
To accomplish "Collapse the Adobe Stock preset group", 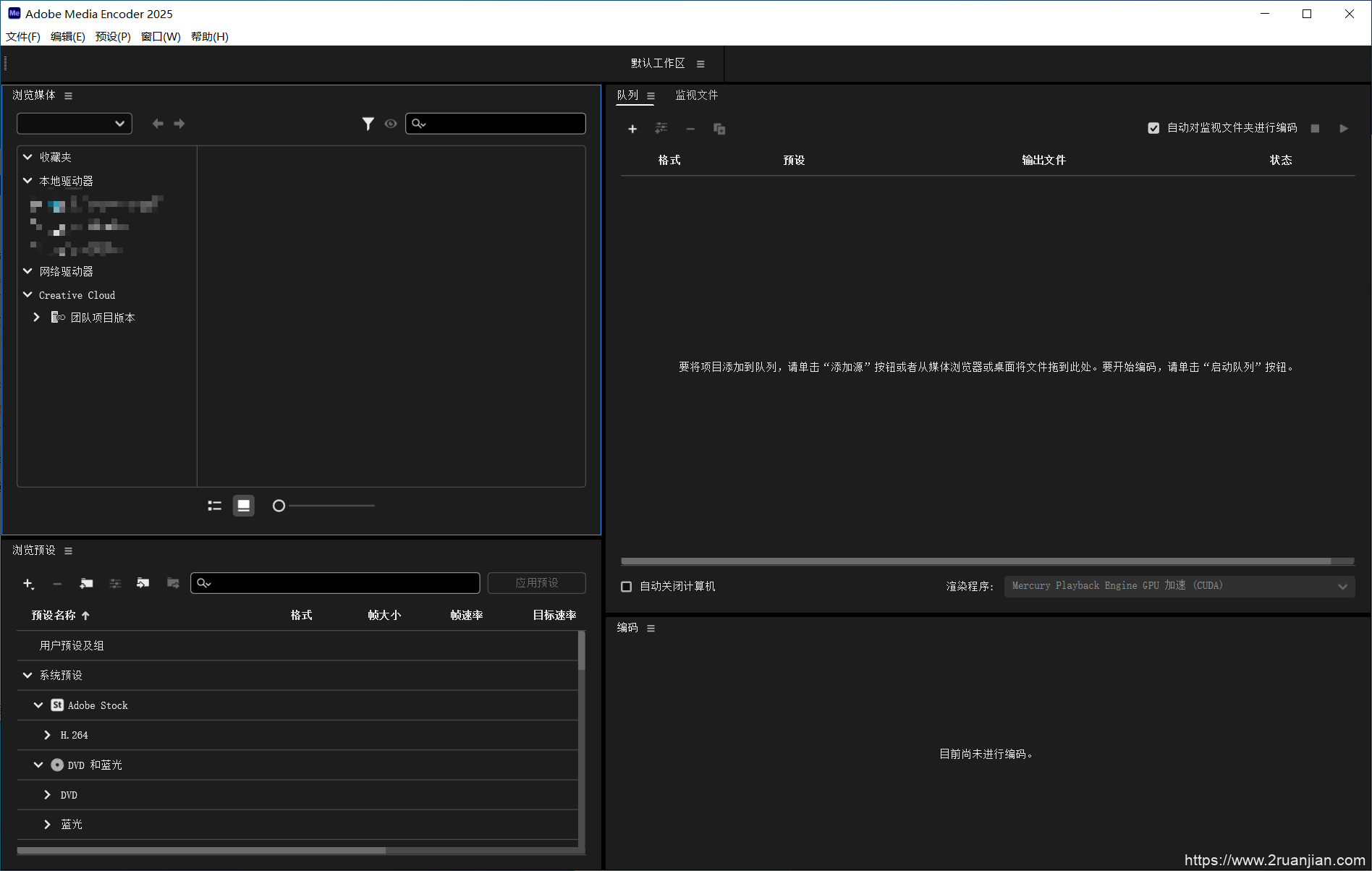I will click(38, 705).
